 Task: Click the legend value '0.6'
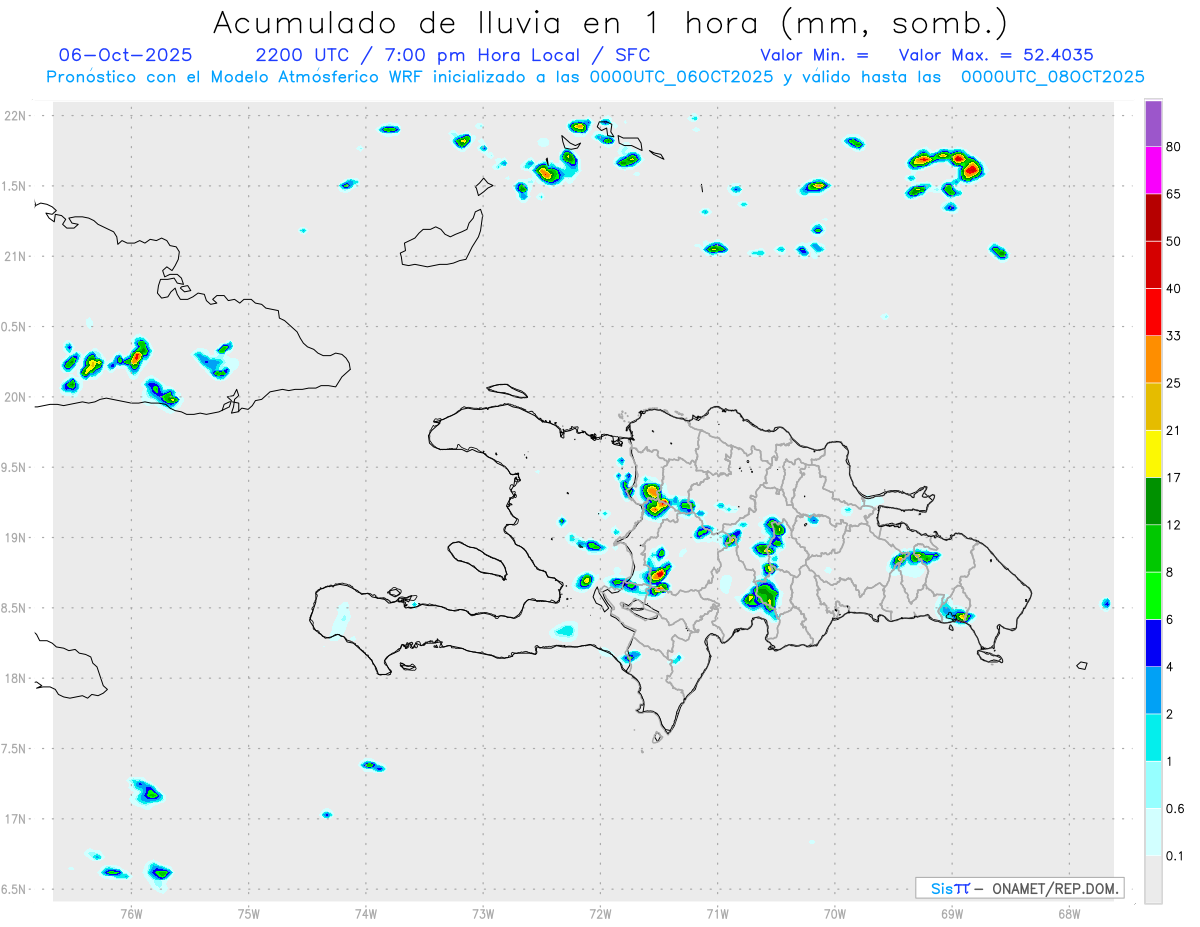[x=1176, y=808]
